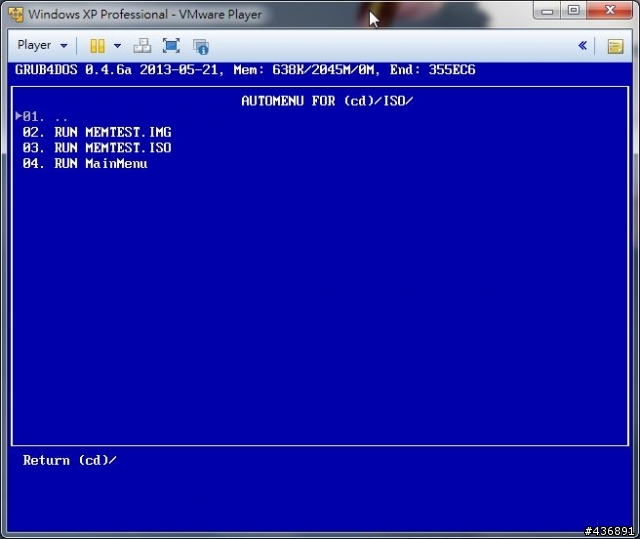
Task: Open Unity mode icon with info badge
Action: pyautogui.click(x=201, y=46)
